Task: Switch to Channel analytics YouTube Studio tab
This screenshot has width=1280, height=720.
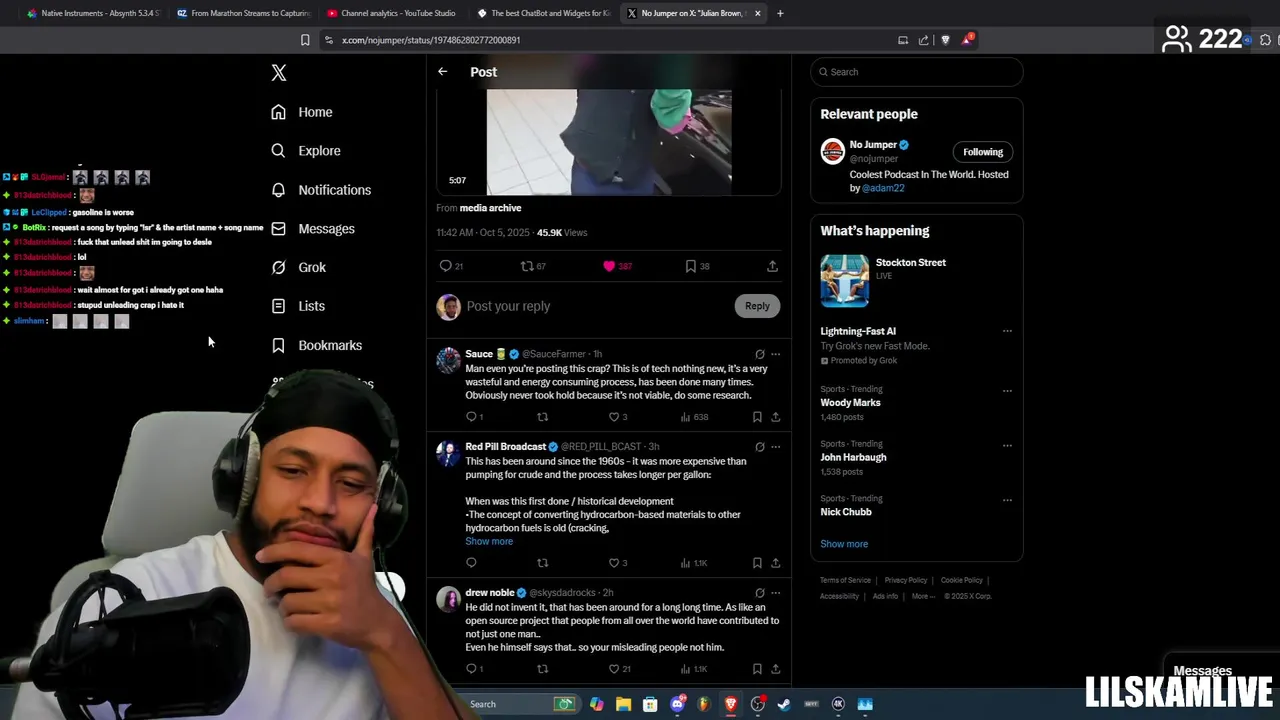Action: click(x=391, y=13)
